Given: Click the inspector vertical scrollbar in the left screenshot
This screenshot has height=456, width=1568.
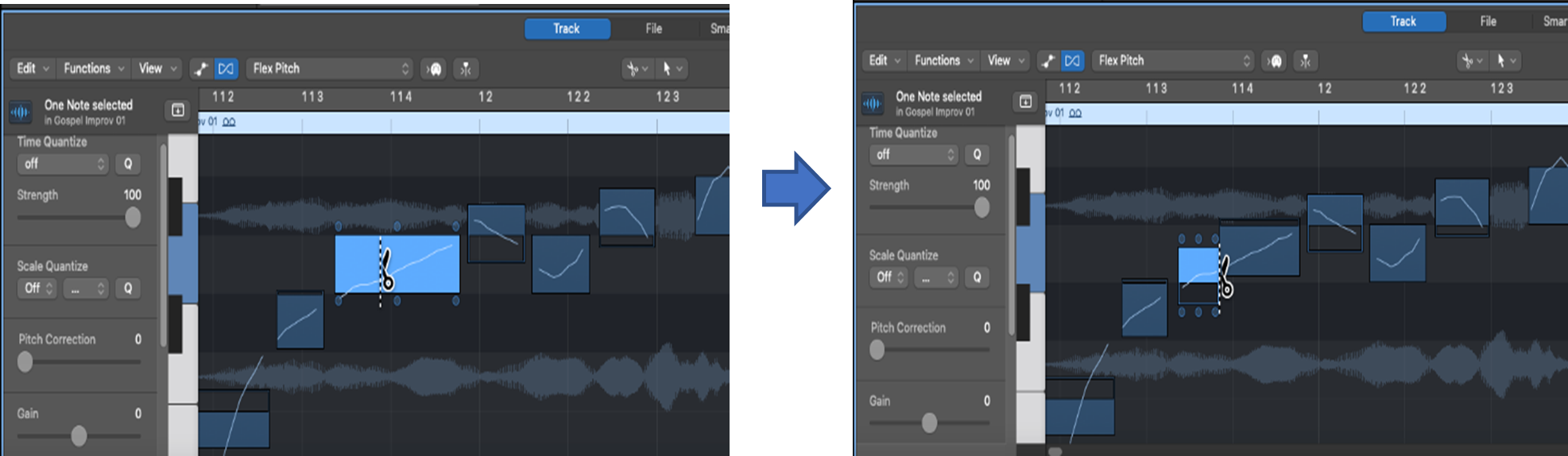Looking at the screenshot, I should [163, 246].
